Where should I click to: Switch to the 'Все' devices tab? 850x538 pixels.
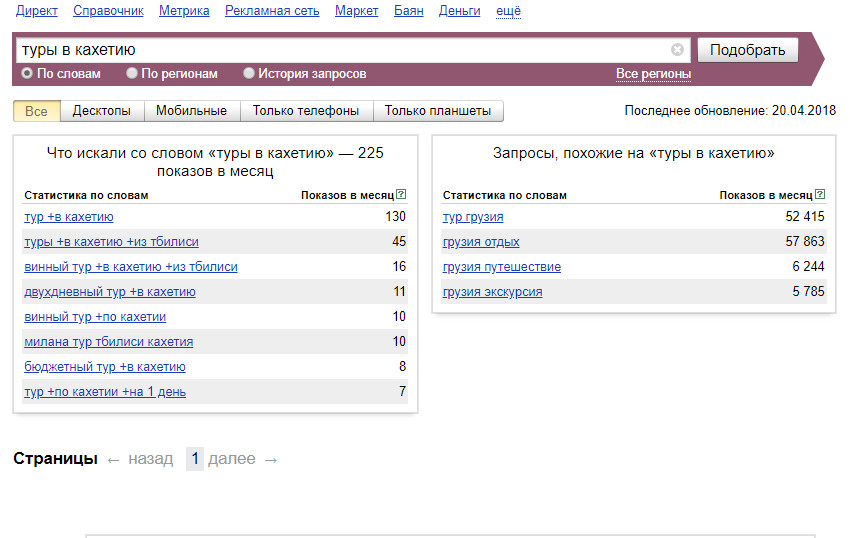coord(36,111)
